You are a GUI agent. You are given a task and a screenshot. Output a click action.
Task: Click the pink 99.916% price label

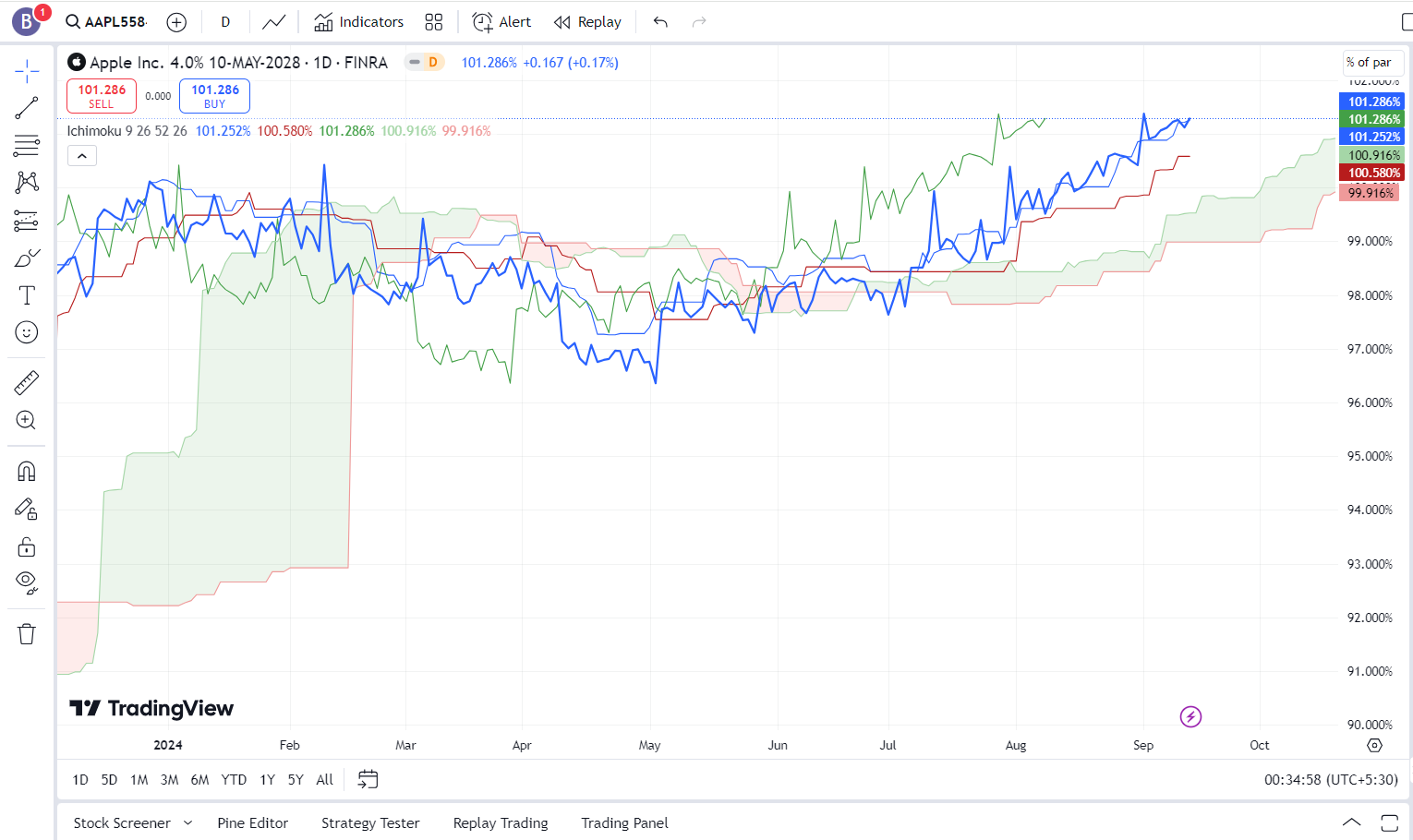(1370, 193)
